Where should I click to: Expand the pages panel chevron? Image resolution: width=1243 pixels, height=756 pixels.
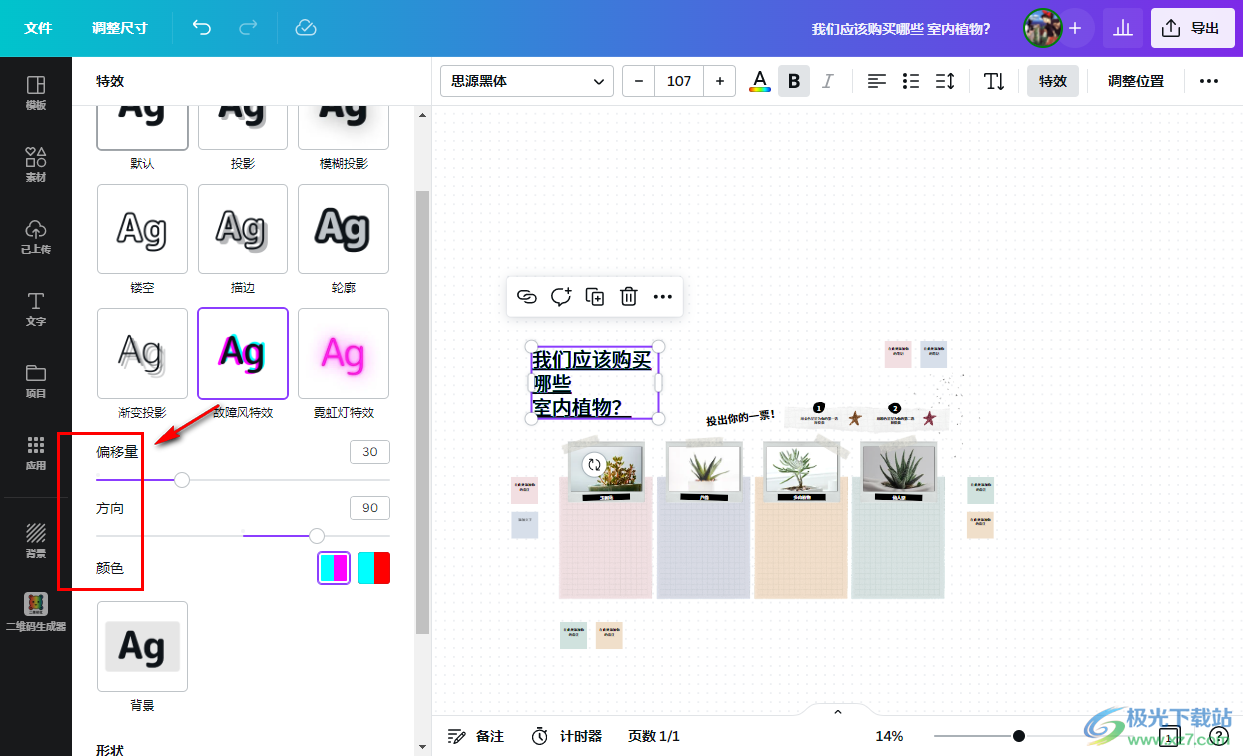point(838,711)
